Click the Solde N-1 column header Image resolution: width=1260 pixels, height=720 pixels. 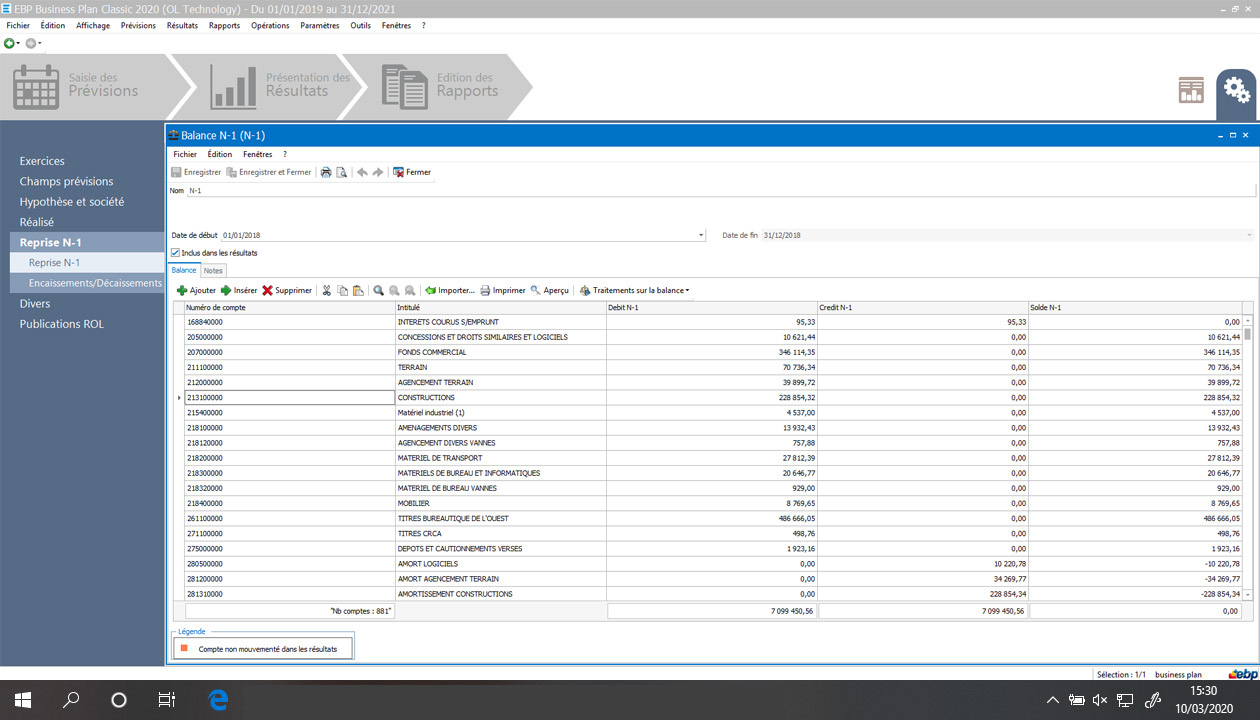1135,307
